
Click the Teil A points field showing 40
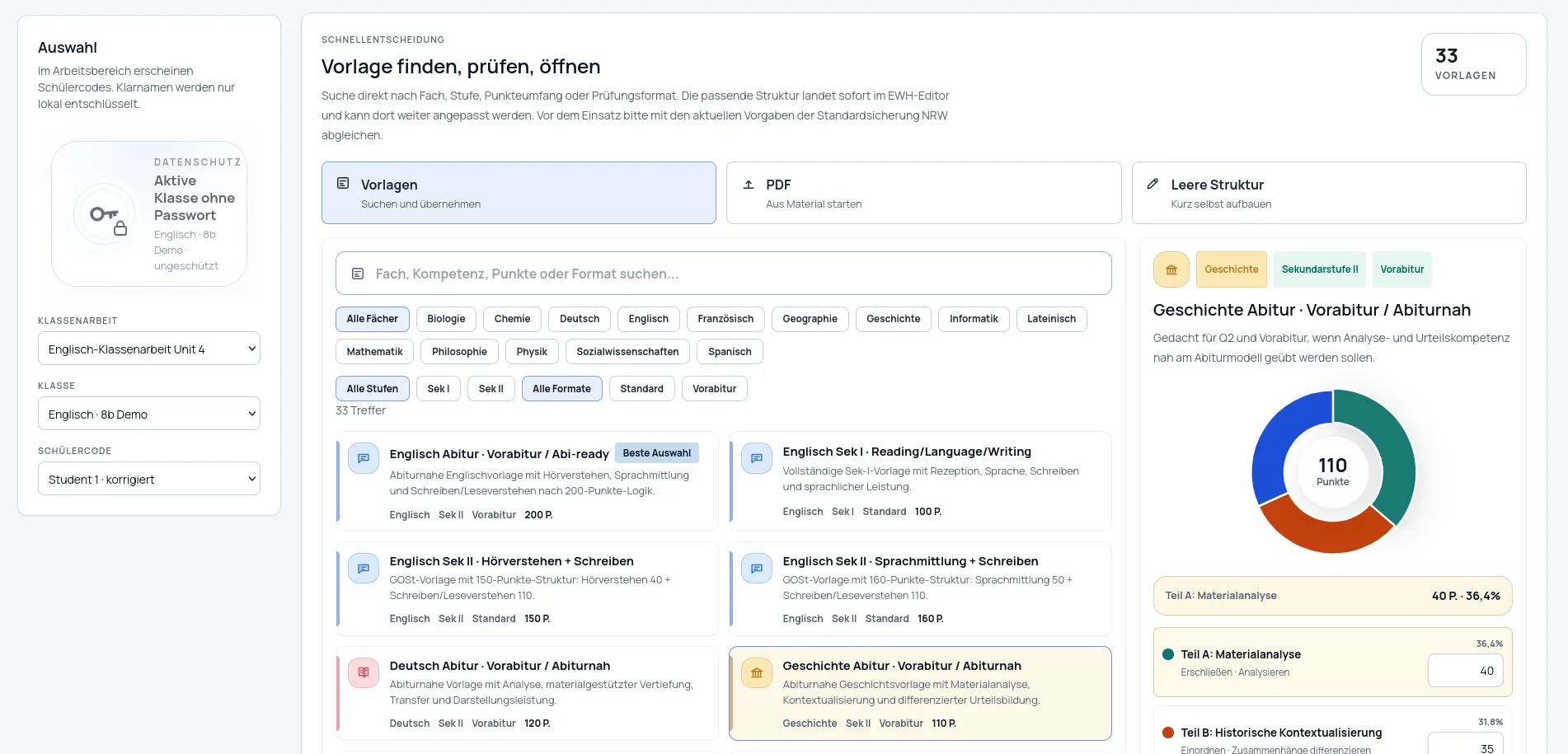(1466, 671)
